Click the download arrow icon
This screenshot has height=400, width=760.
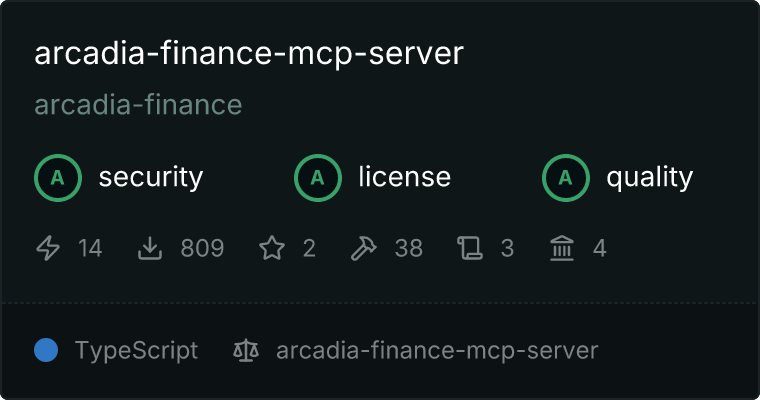150,248
